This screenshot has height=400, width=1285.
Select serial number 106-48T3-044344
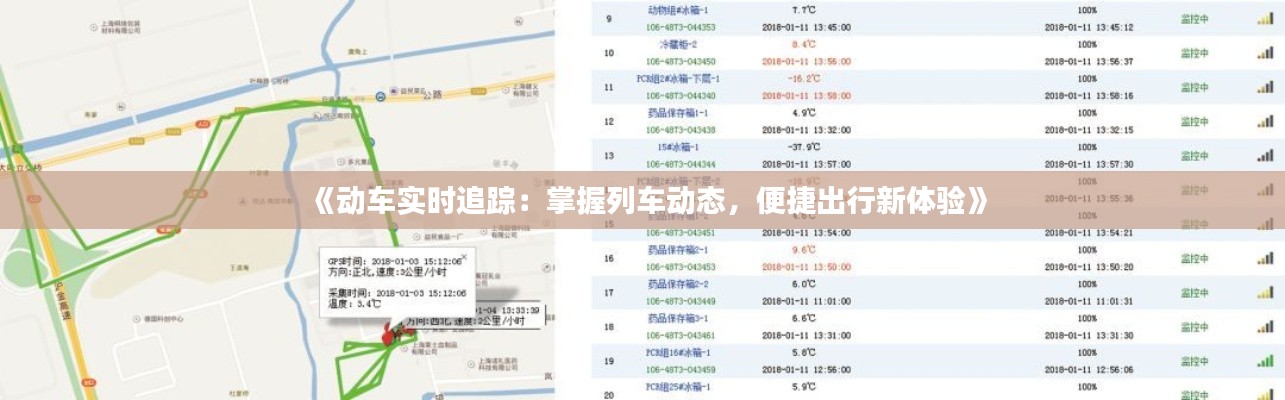(x=680, y=163)
